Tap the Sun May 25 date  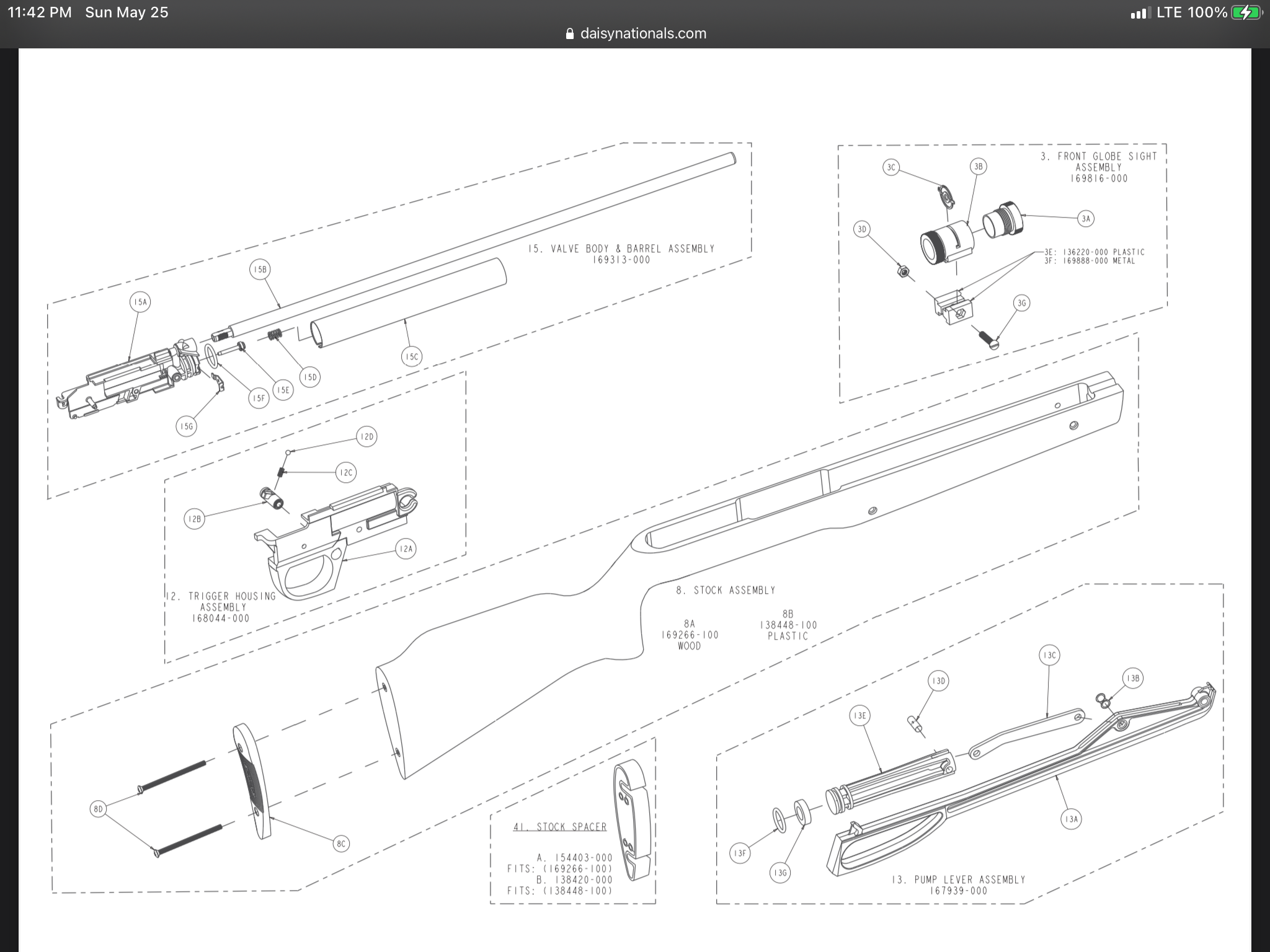[127, 12]
